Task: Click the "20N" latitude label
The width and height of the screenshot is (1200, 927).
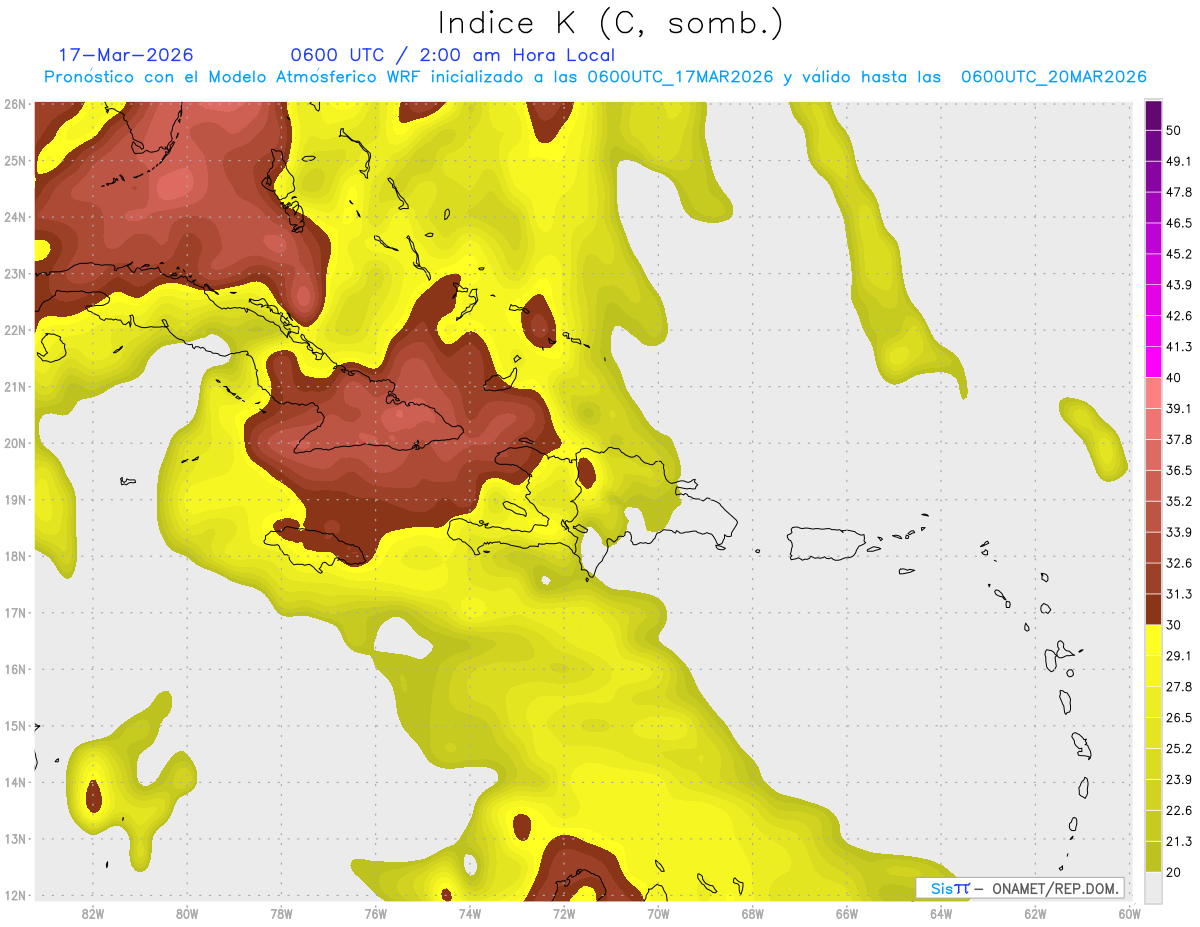Action: (x=14, y=443)
